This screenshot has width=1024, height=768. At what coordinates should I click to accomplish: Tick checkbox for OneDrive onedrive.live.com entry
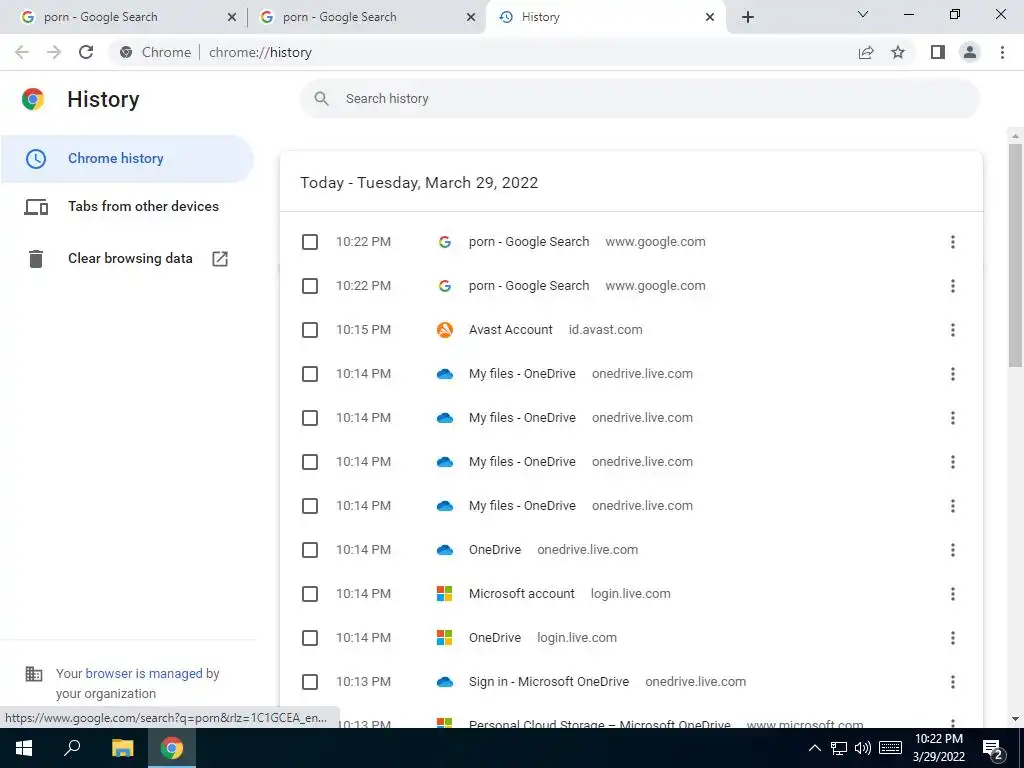(310, 550)
